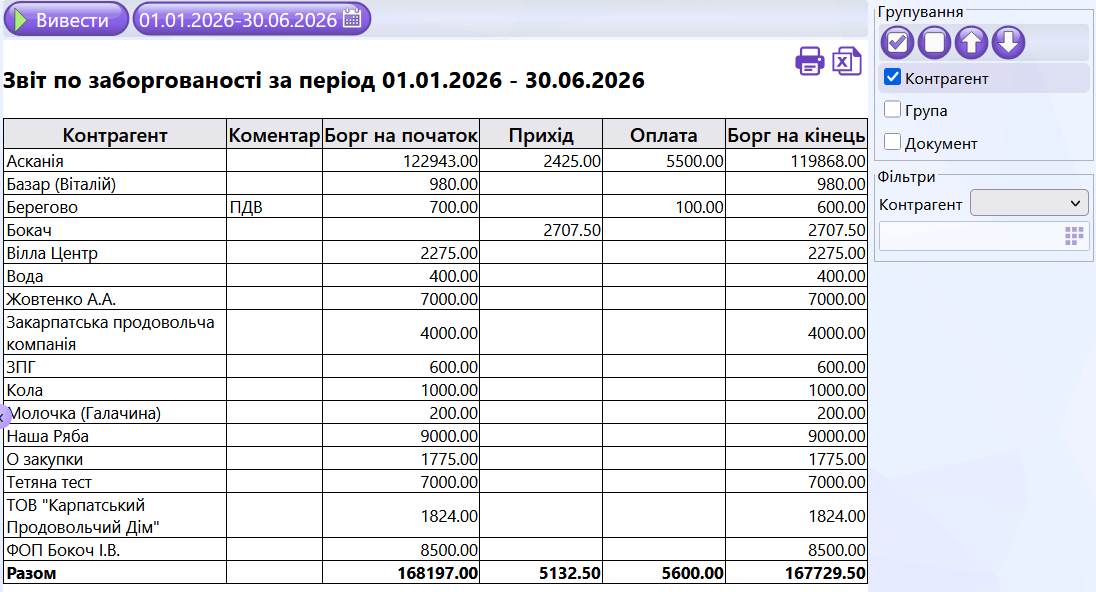Viewport: 1096px width, 592px height.
Task: Export the report to Excel
Action: tap(846, 61)
